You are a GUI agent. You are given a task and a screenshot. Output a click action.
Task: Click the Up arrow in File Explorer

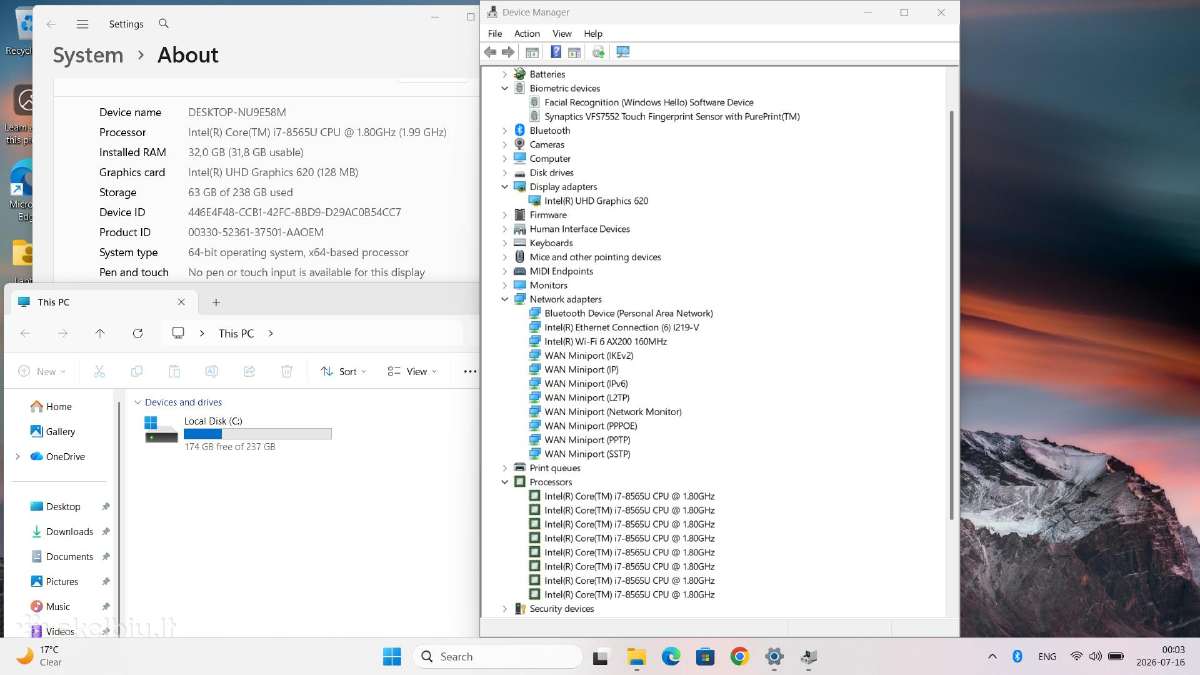[100, 333]
